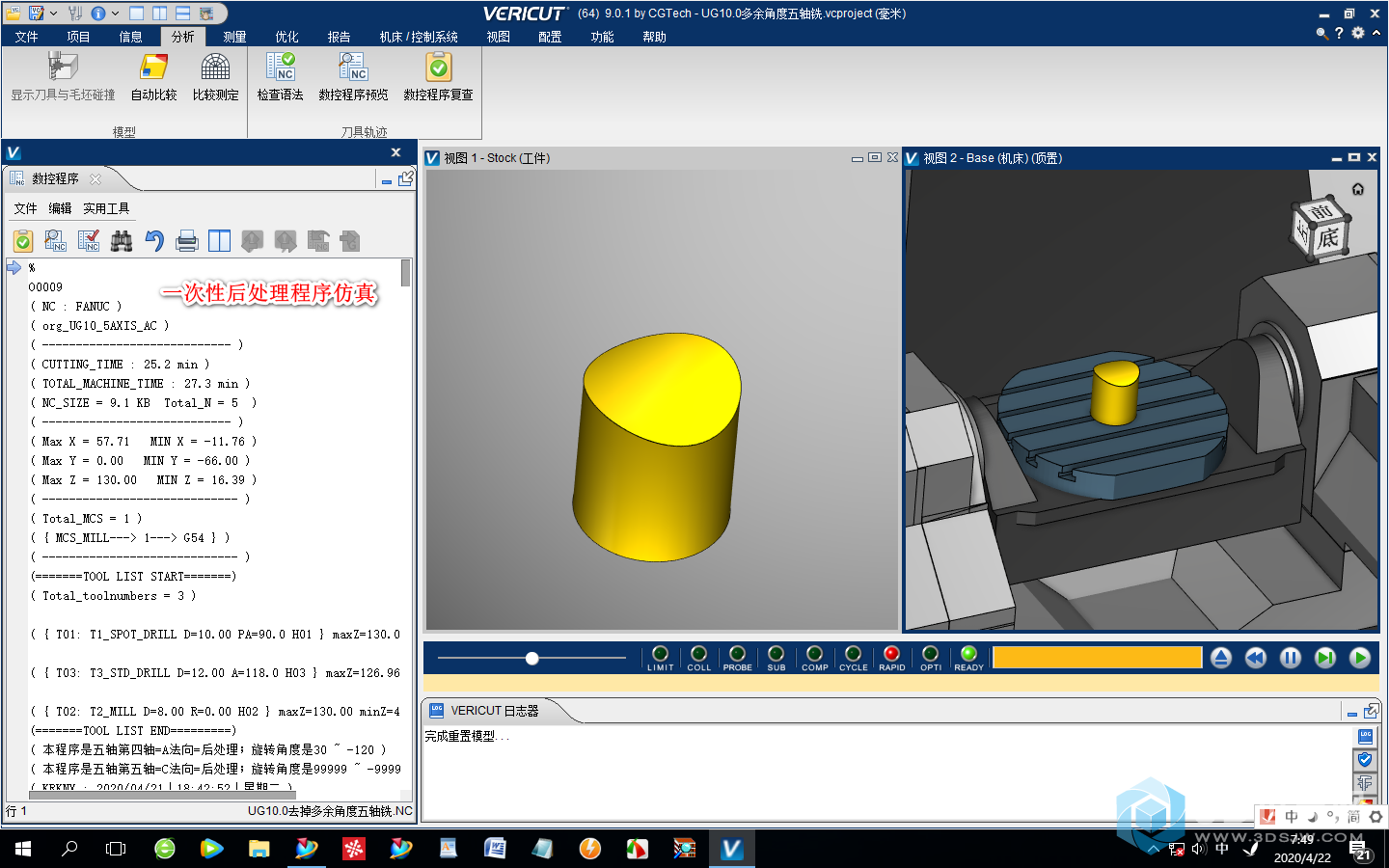Open the 配置 ribbon tab
The image size is (1389, 868).
pos(550,37)
